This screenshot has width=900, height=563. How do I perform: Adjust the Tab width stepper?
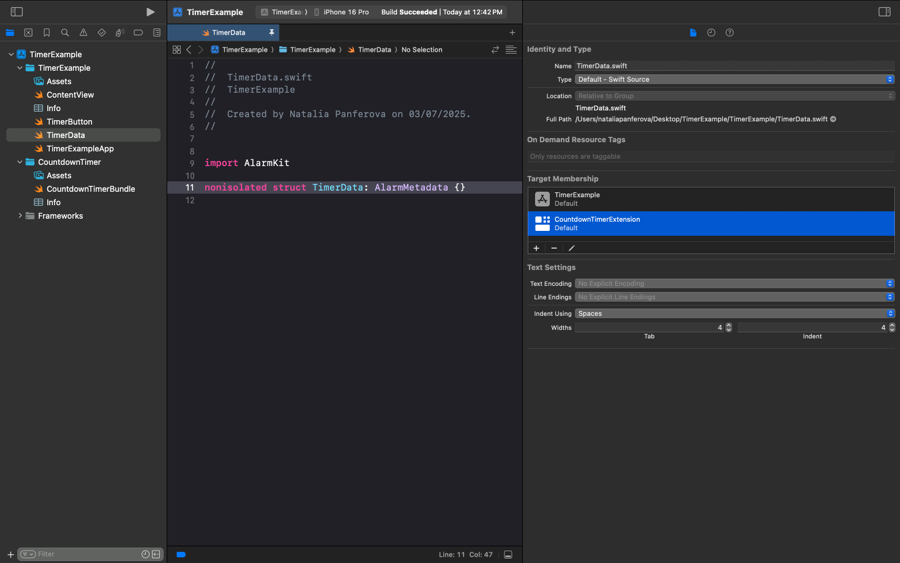[x=728, y=328]
